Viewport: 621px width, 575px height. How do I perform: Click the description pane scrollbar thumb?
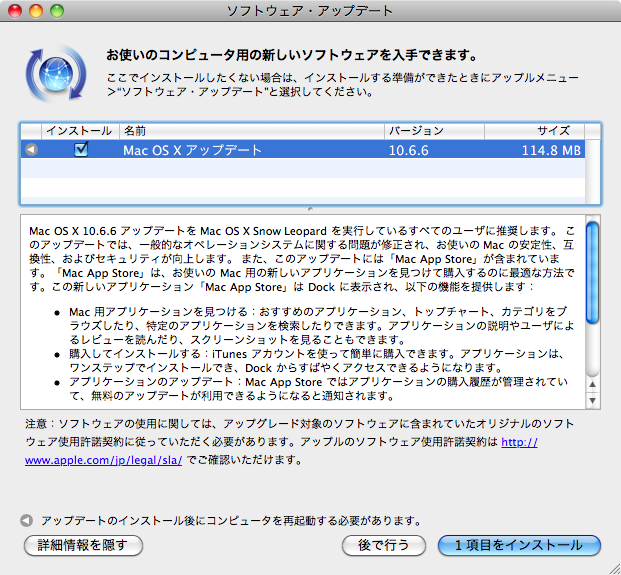592,273
